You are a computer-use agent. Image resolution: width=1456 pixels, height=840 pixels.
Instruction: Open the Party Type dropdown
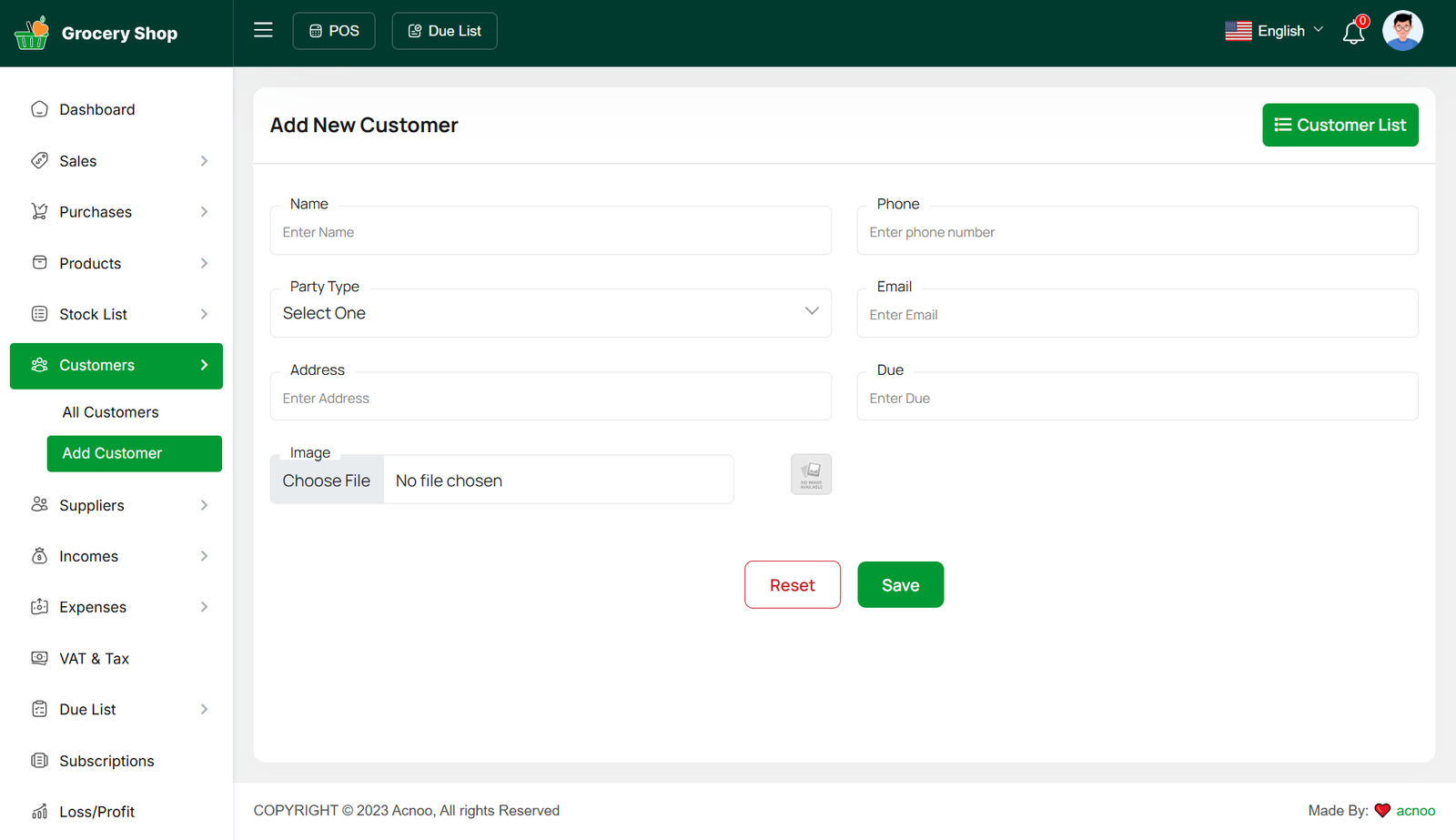pyautogui.click(x=551, y=313)
